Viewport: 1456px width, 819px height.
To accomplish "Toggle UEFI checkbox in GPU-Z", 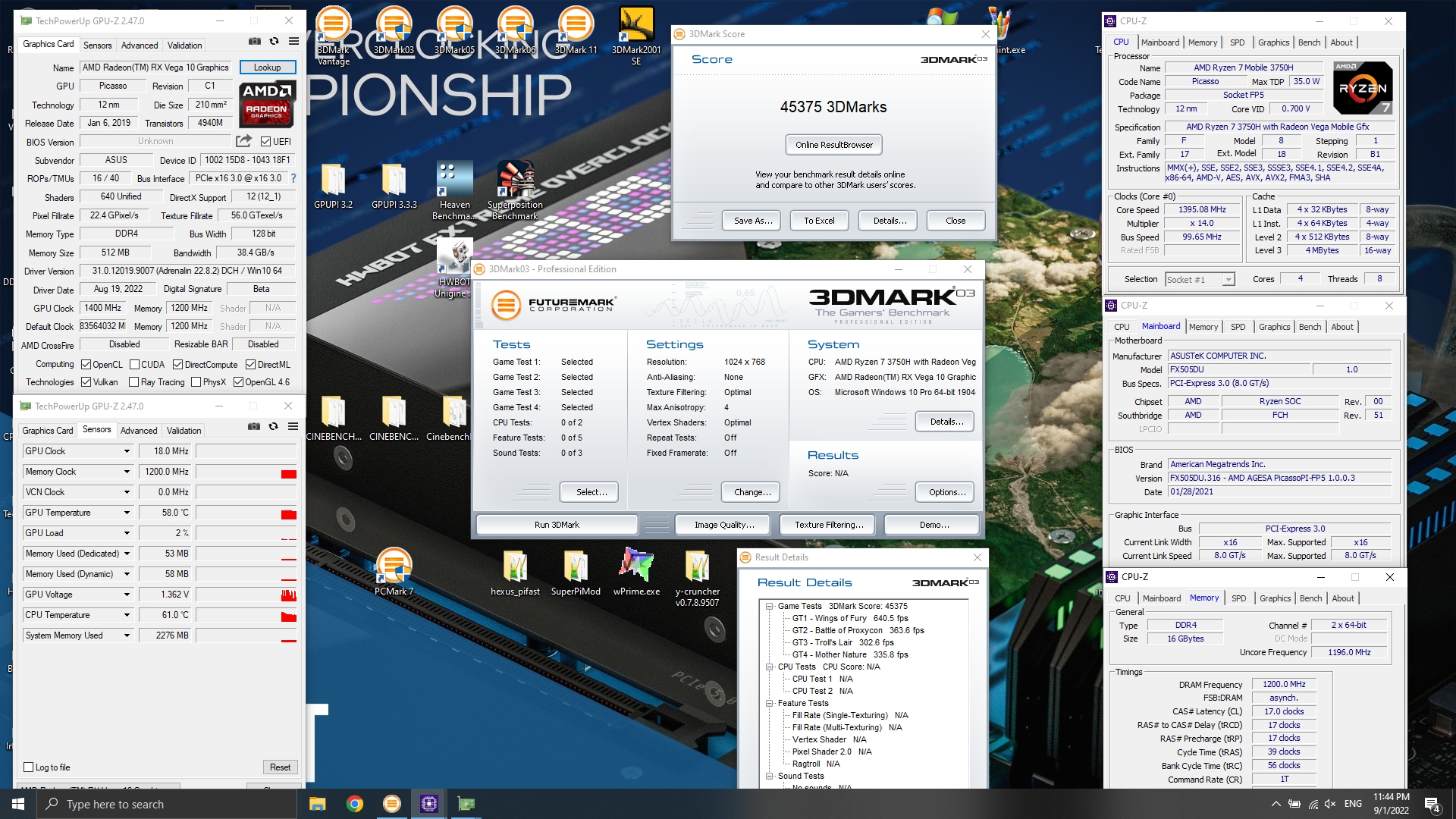I will coord(265,142).
